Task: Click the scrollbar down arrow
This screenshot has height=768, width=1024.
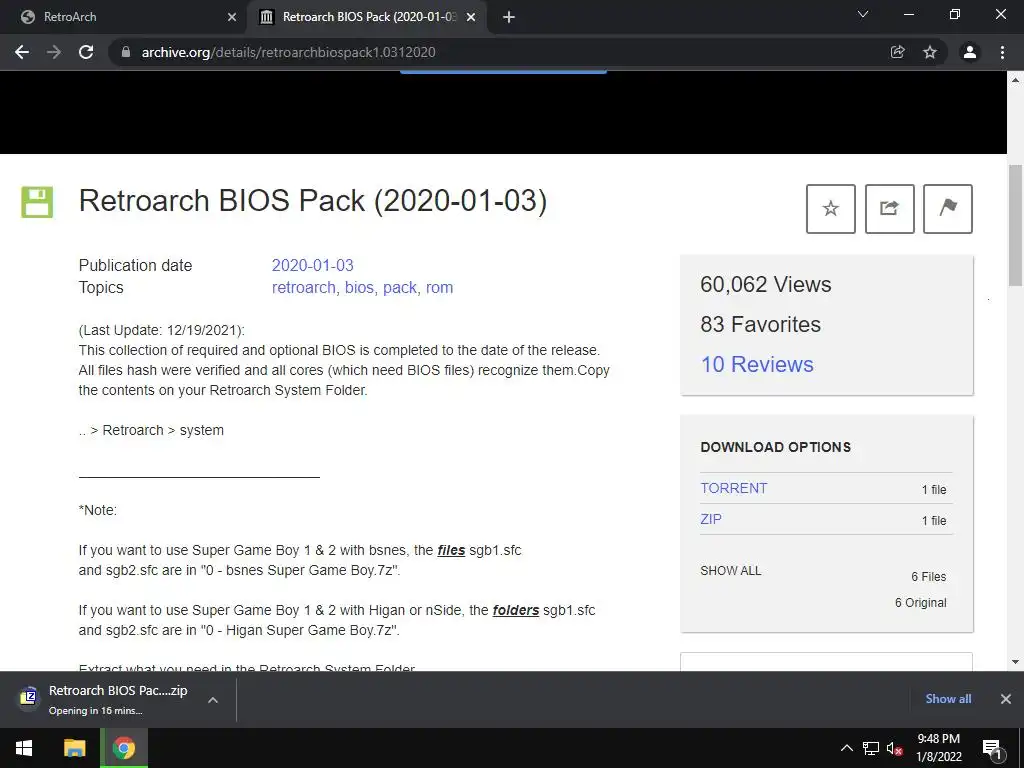Action: pos(1016,662)
